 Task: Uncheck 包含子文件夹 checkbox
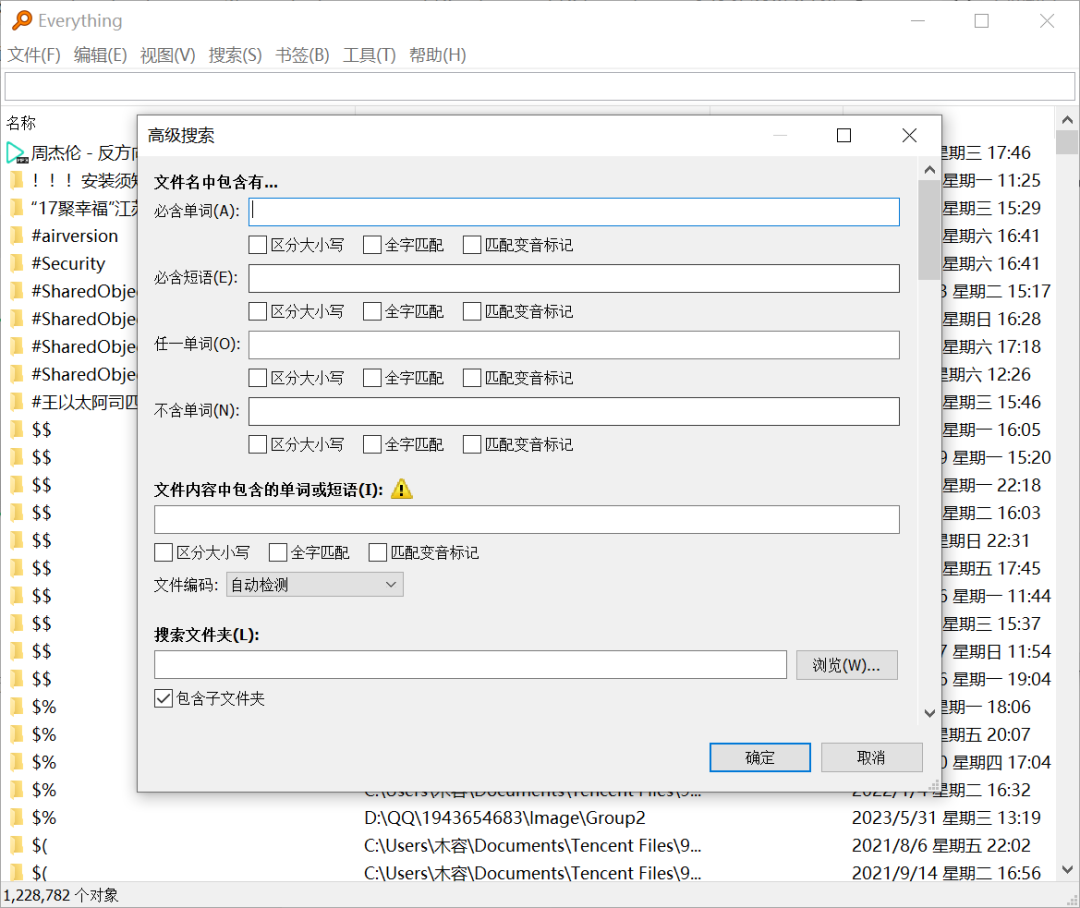(163, 699)
